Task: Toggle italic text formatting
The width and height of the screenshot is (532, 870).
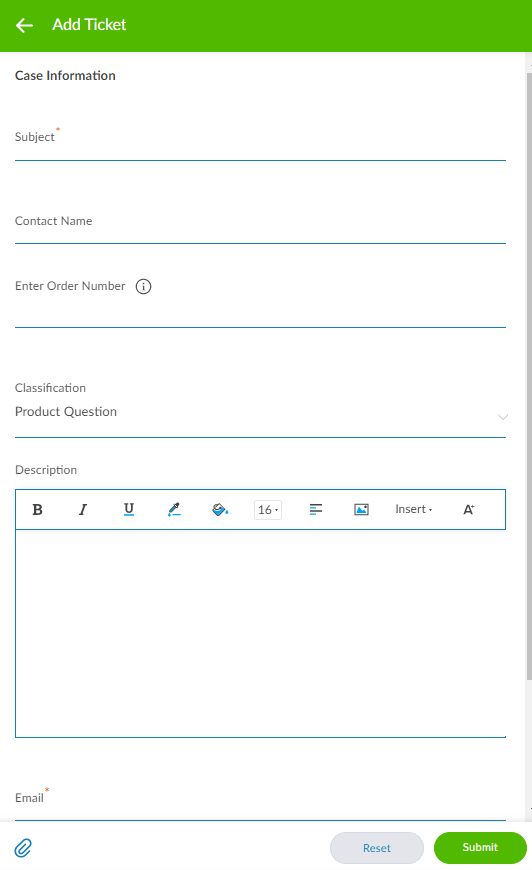Action: (x=83, y=509)
